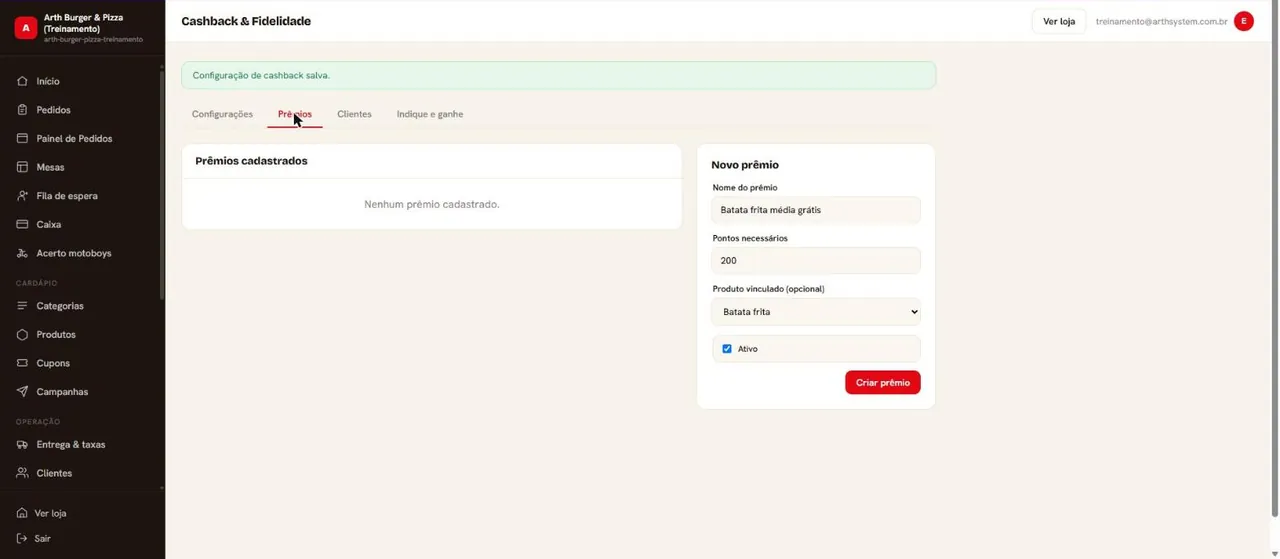Click the Criar prêmio button
1280x559 pixels.
(883, 383)
